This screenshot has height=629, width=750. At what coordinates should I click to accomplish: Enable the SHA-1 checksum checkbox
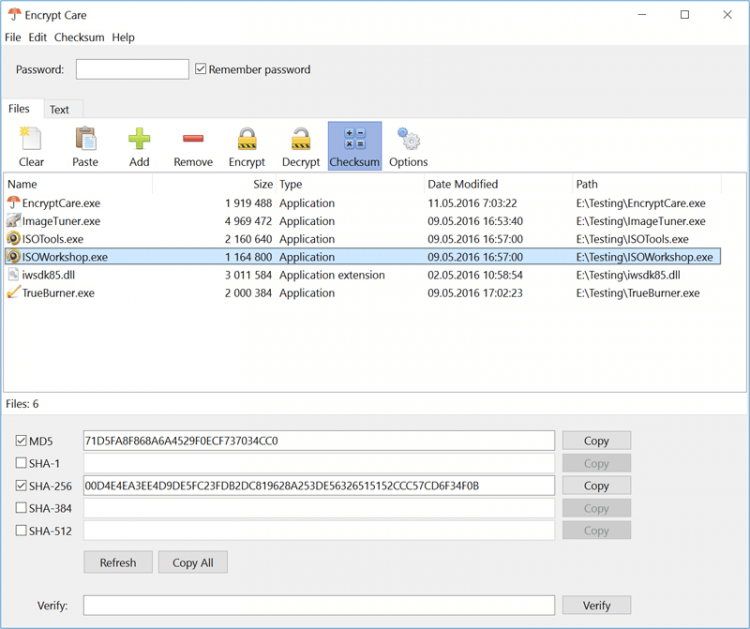tap(22, 463)
